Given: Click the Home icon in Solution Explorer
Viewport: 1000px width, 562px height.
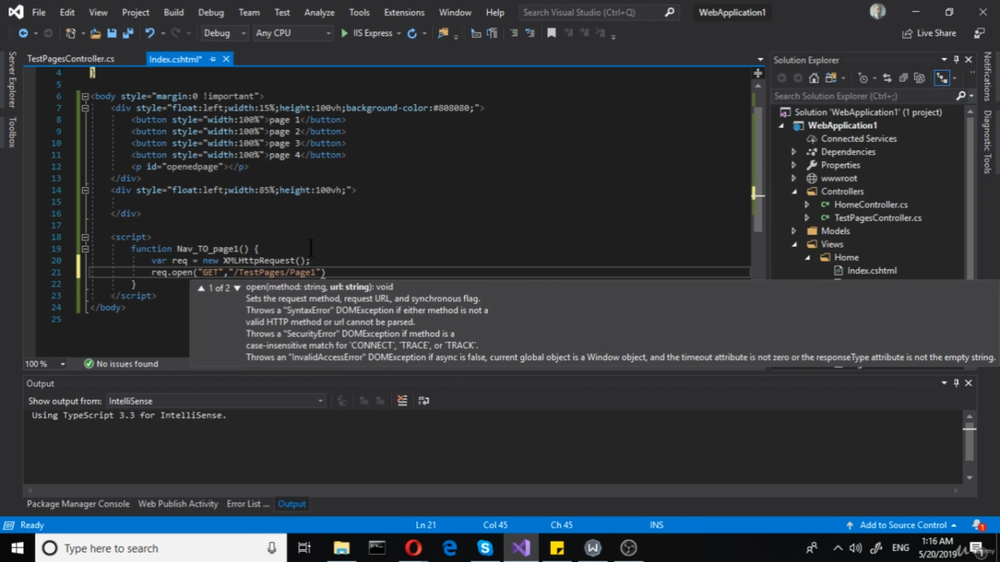Looking at the screenshot, I should pos(814,78).
